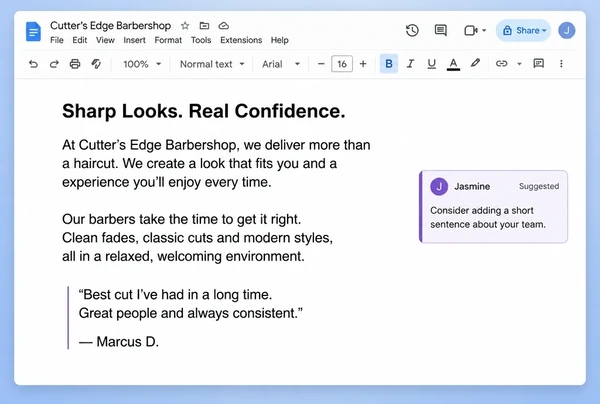Click the quote Best cut I've had

click(x=191, y=304)
